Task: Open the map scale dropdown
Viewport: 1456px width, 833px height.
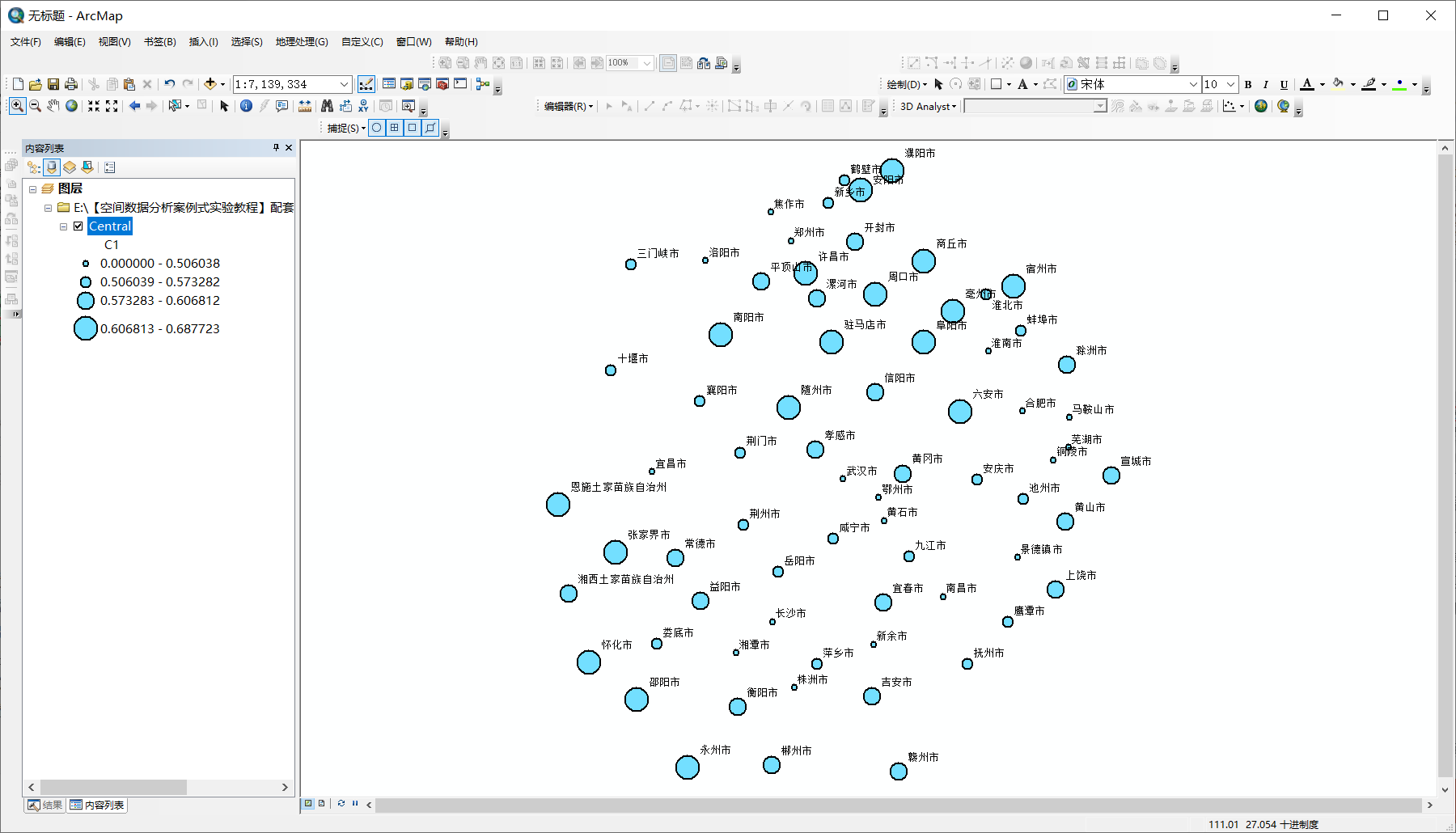Action: pyautogui.click(x=345, y=84)
